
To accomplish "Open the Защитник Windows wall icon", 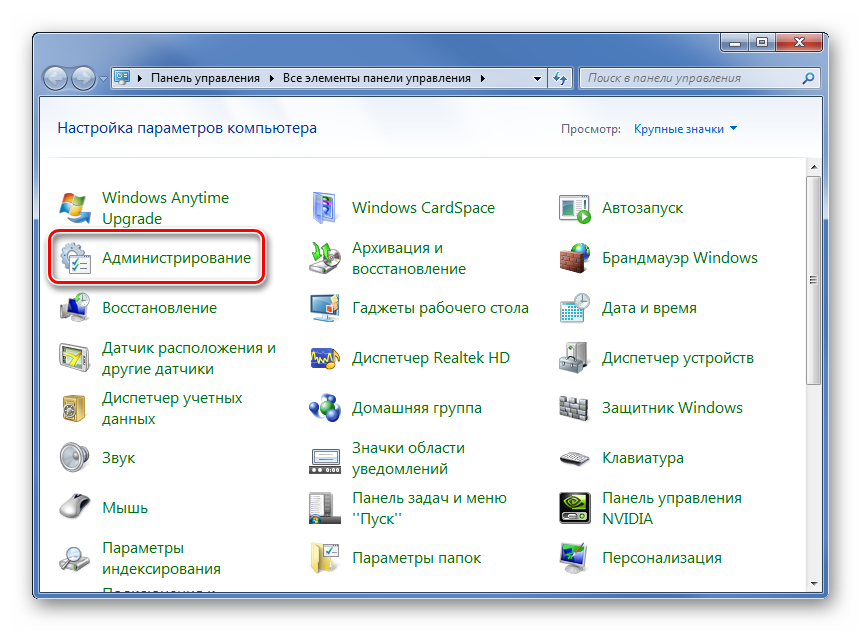I will 575,408.
